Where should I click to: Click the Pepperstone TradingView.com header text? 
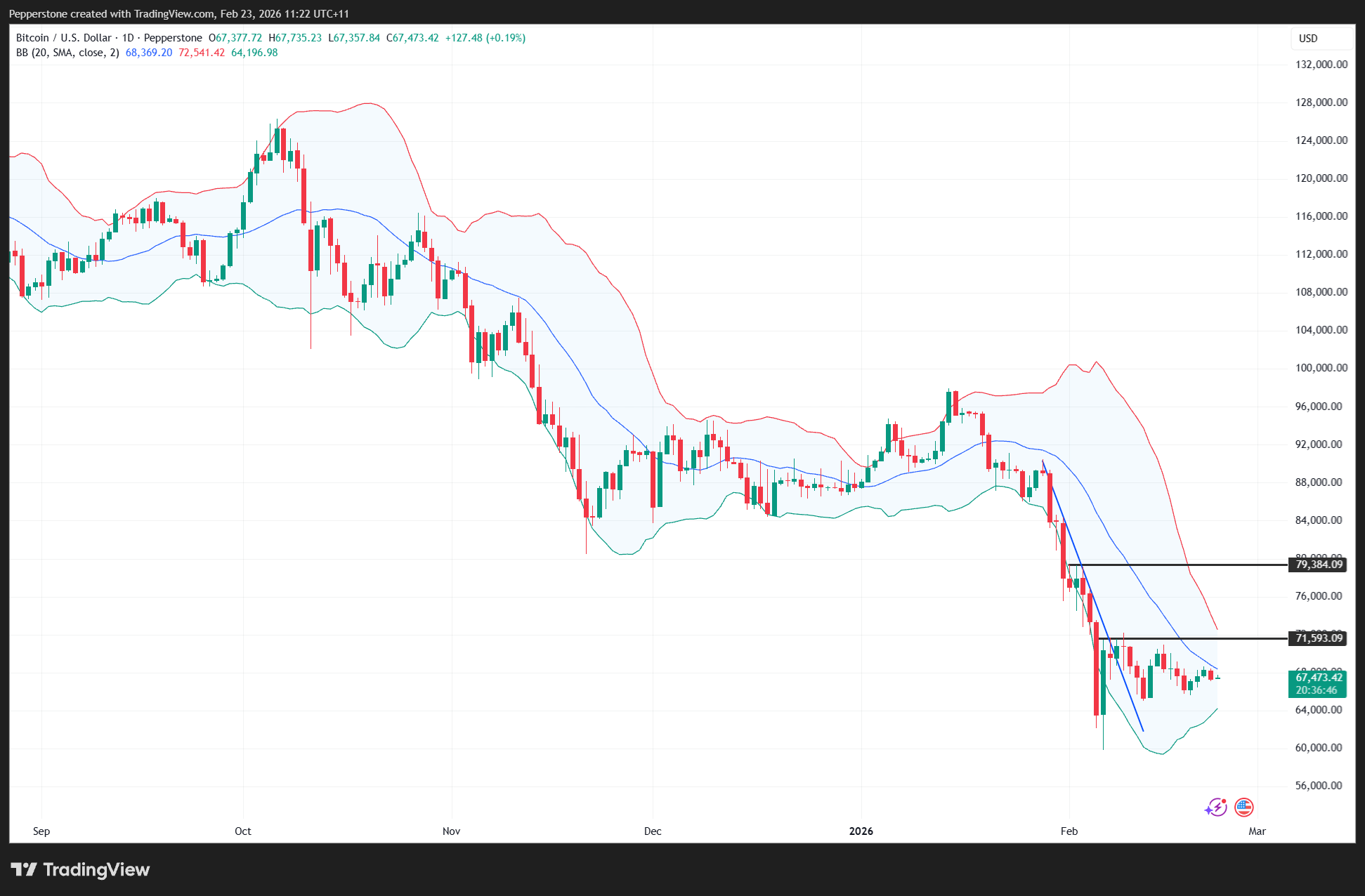coord(179,14)
